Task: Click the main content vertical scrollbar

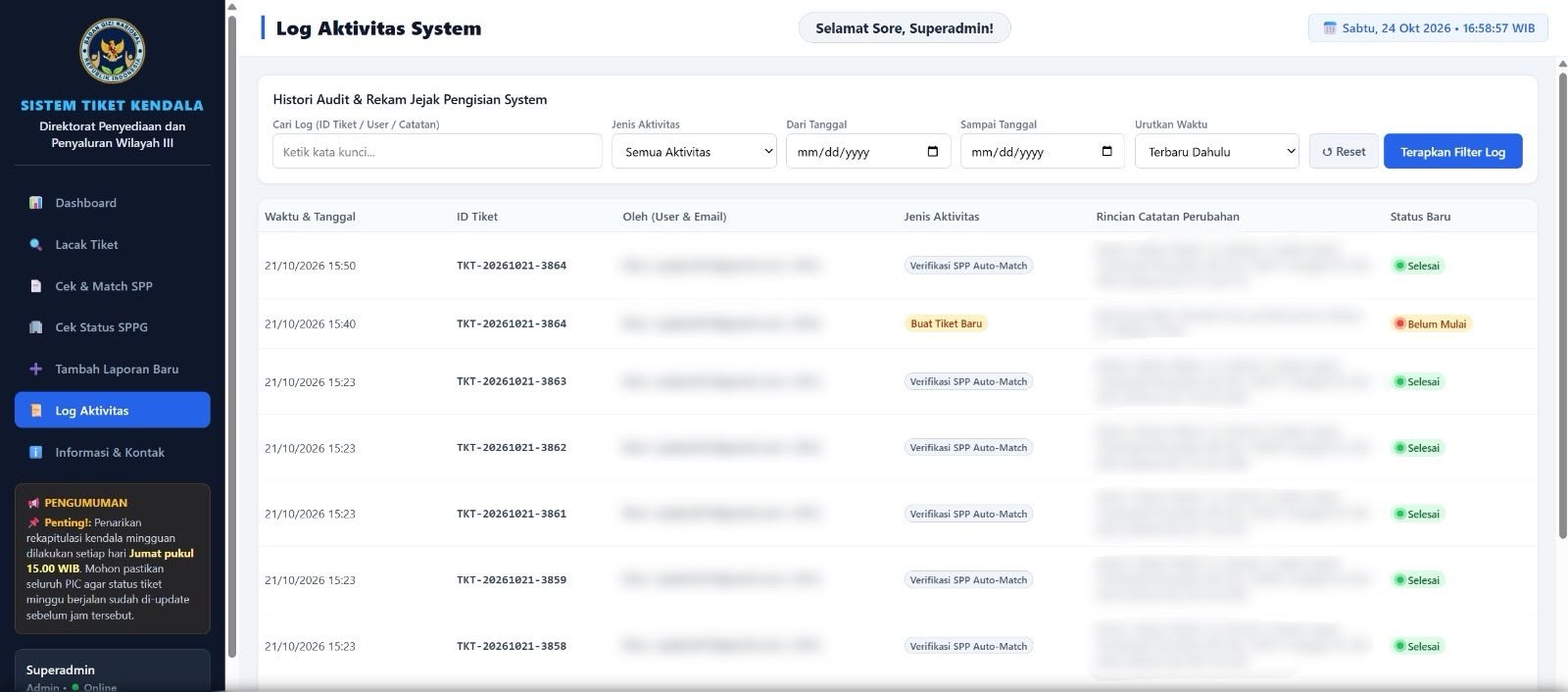Action: 1562,306
